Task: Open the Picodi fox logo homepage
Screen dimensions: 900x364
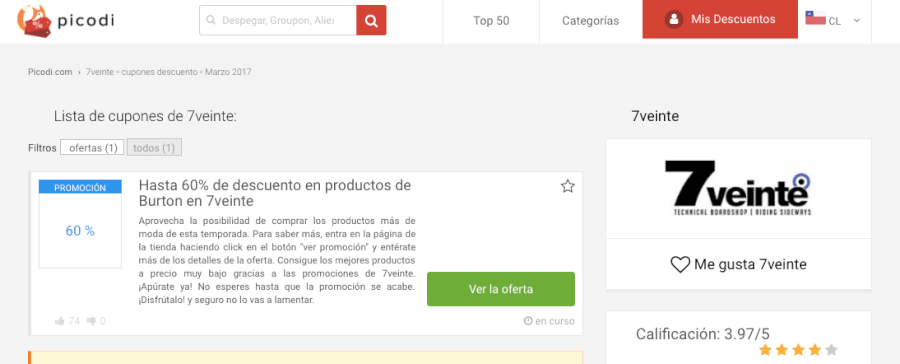Action: click(x=66, y=21)
